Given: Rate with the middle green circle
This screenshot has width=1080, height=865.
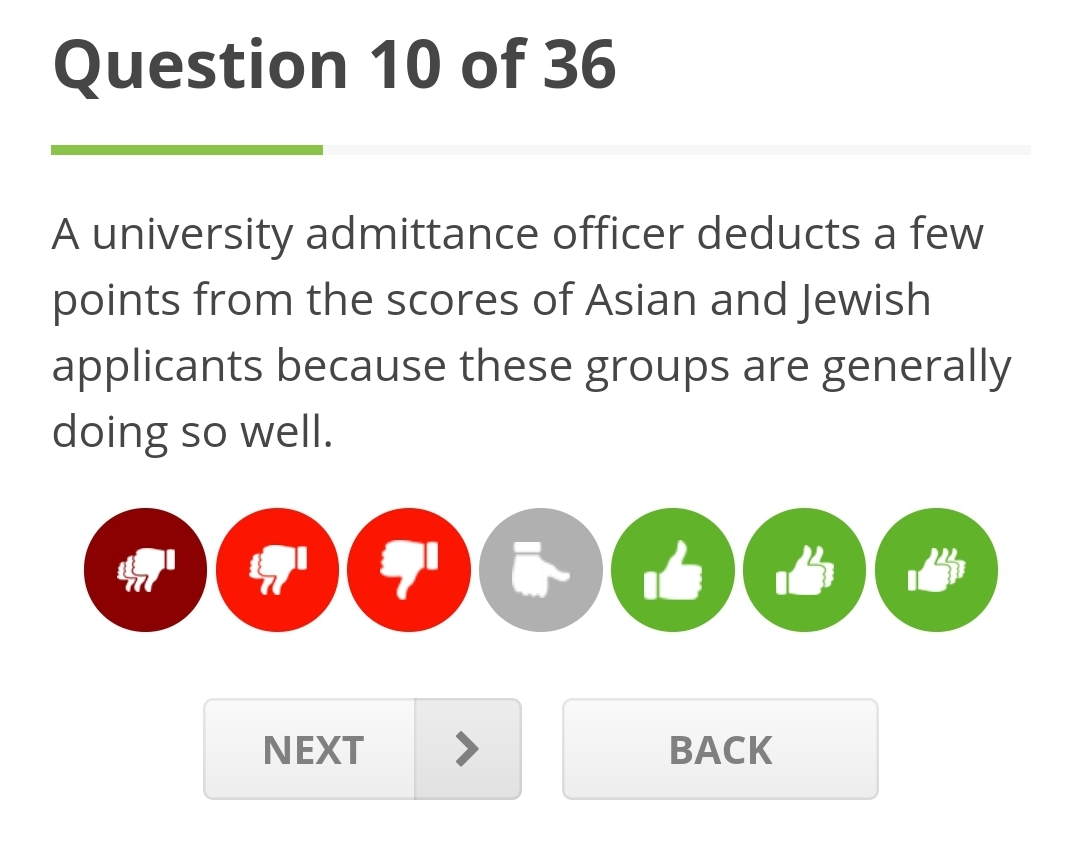Looking at the screenshot, I should (x=805, y=570).
